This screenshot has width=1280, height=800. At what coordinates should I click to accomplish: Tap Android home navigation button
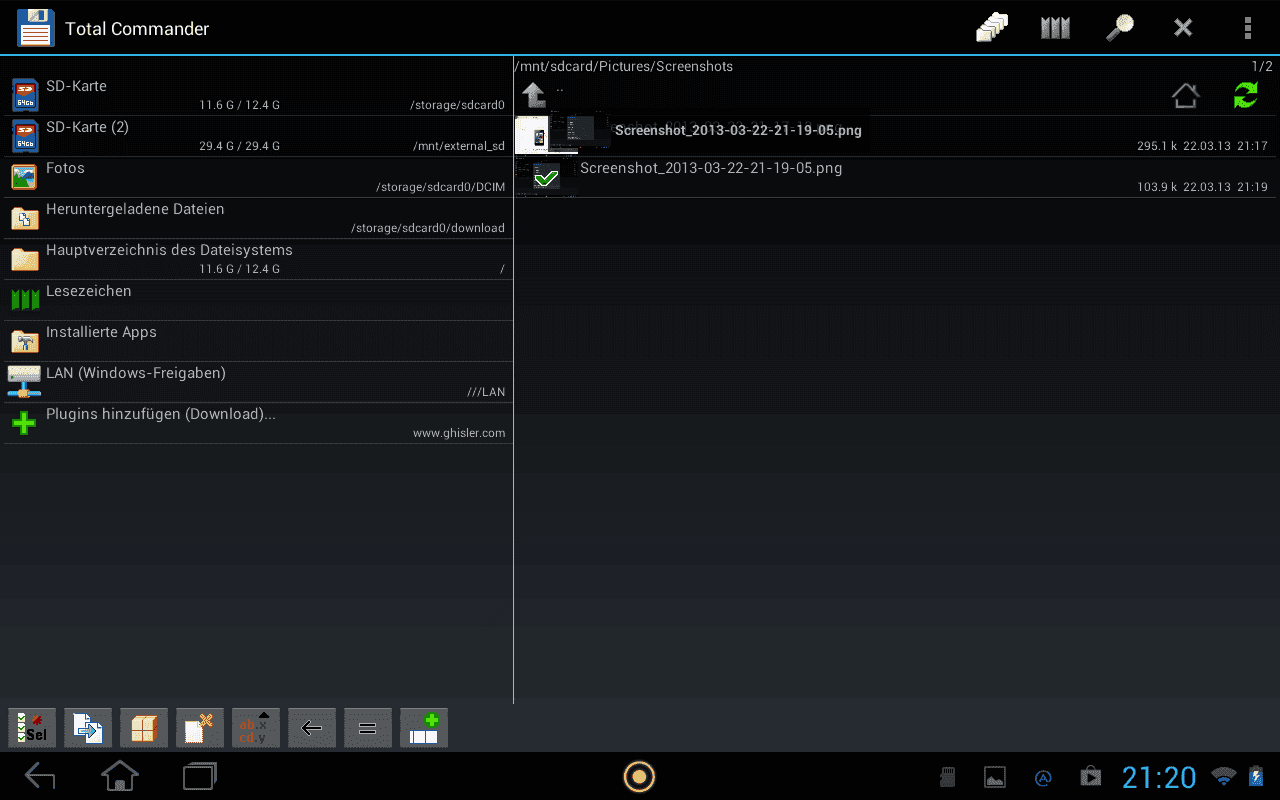click(x=120, y=776)
